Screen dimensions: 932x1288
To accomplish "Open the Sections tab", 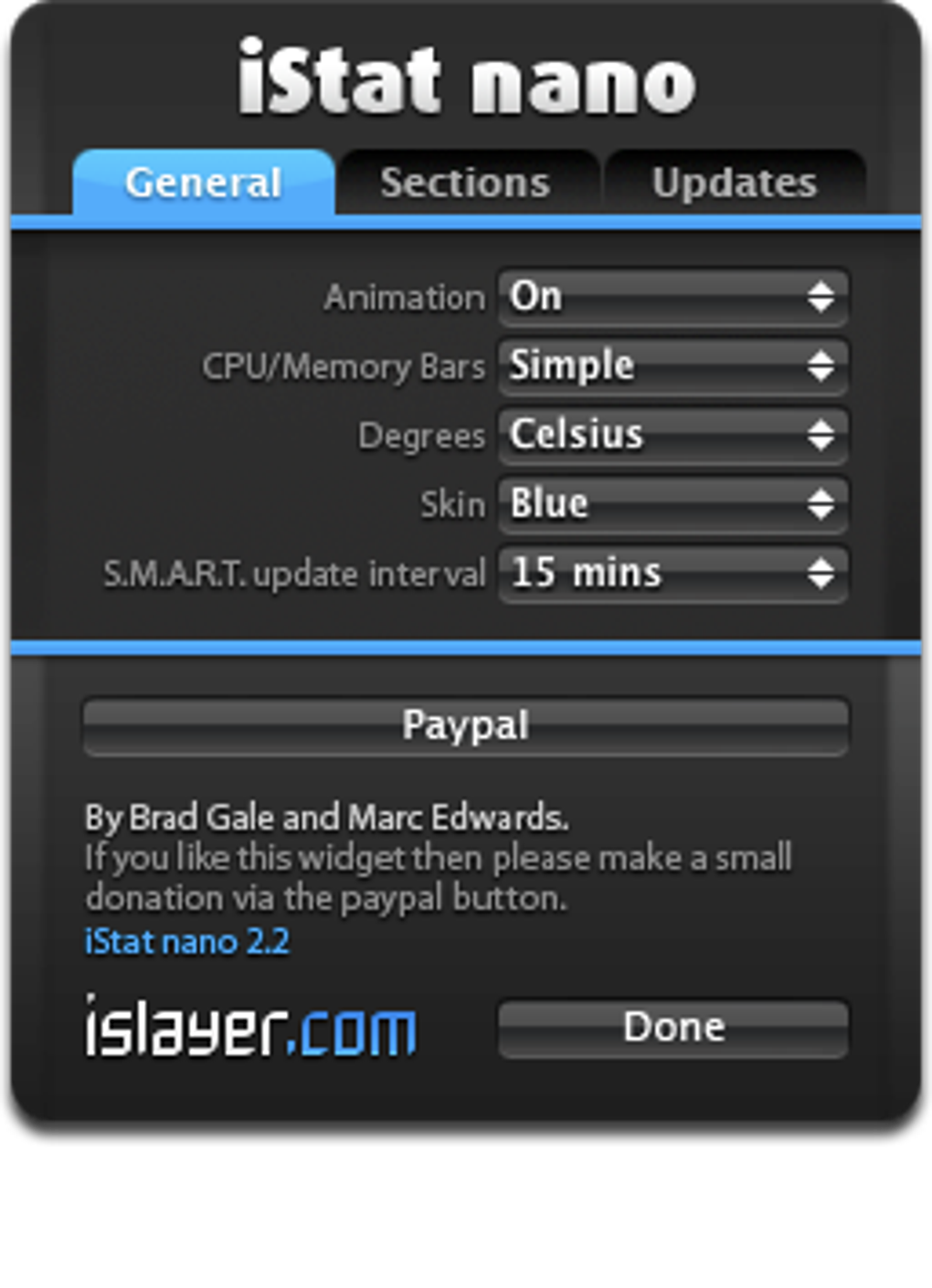I will click(x=466, y=183).
